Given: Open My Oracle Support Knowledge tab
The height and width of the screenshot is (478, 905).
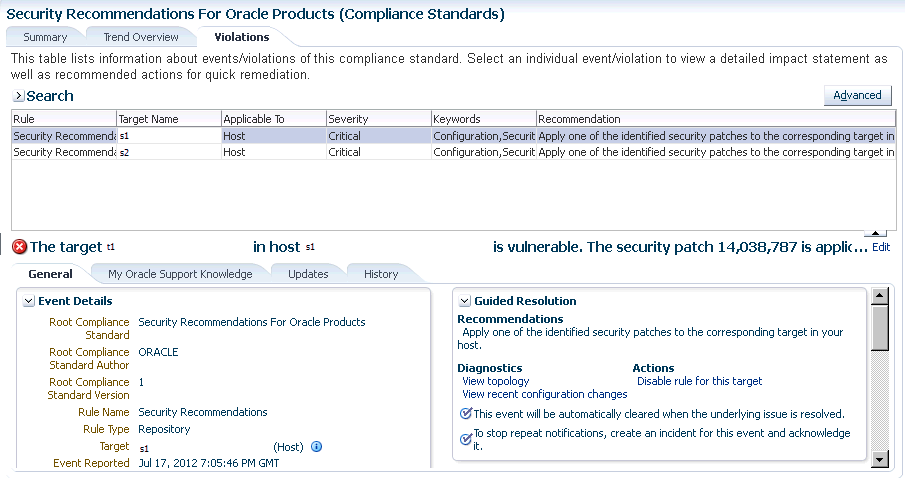Looking at the screenshot, I should pos(180,274).
